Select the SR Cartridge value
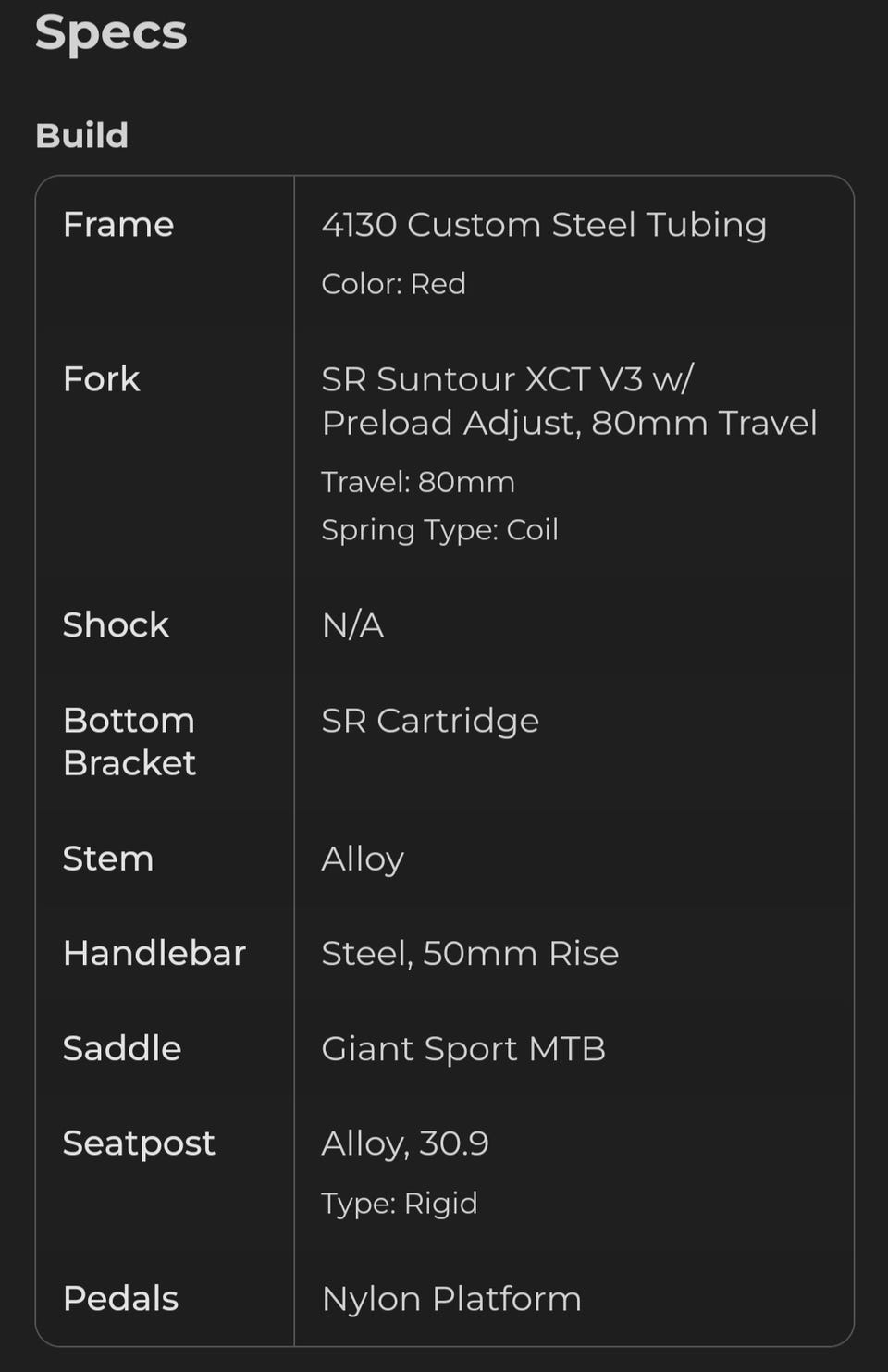The width and height of the screenshot is (888, 1372). pos(430,721)
